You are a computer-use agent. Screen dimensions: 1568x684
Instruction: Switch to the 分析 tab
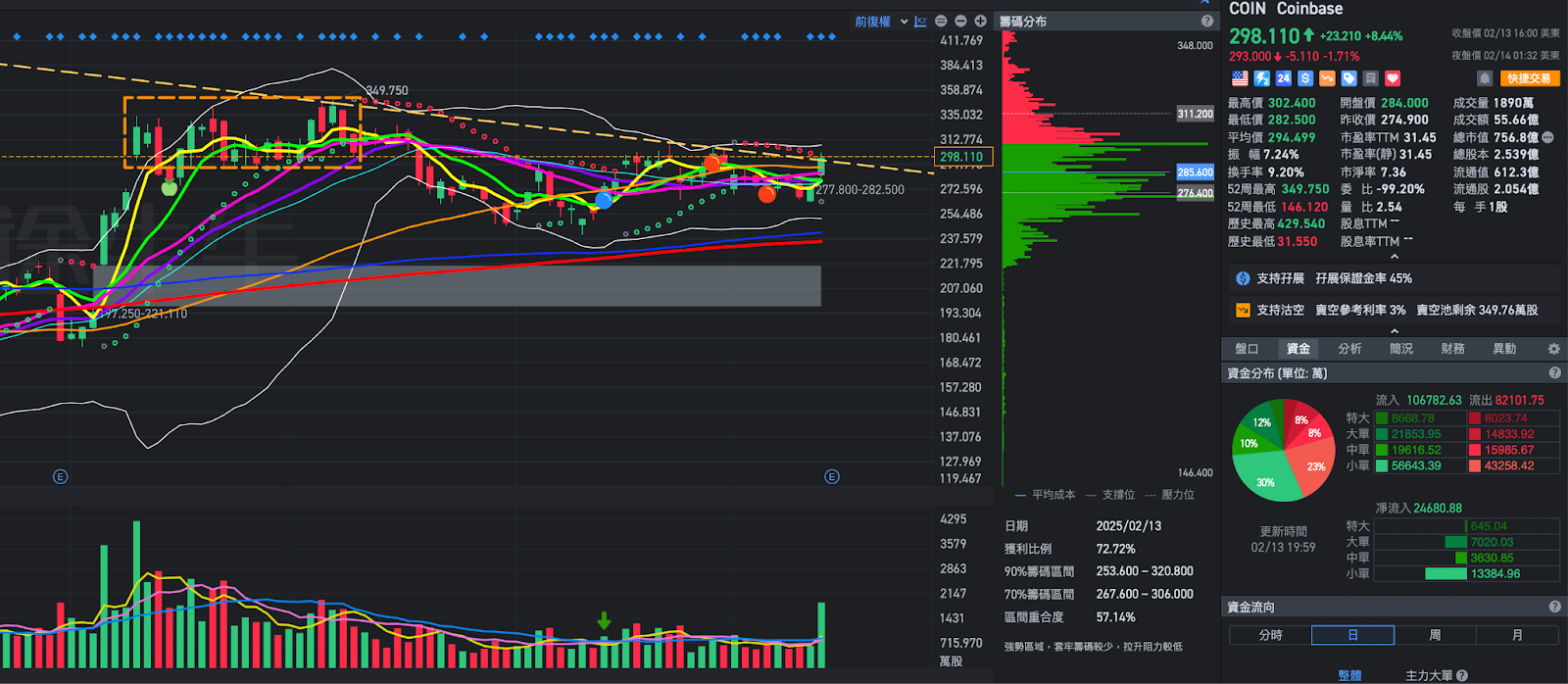(x=1349, y=349)
